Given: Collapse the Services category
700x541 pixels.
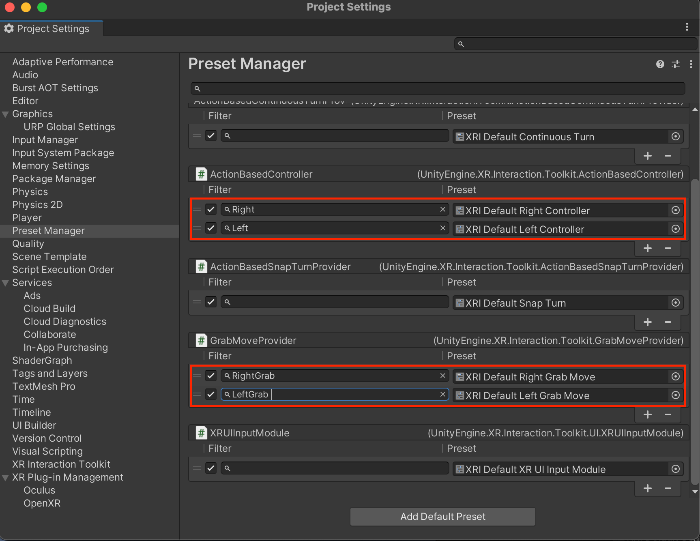Looking at the screenshot, I should point(5,283).
